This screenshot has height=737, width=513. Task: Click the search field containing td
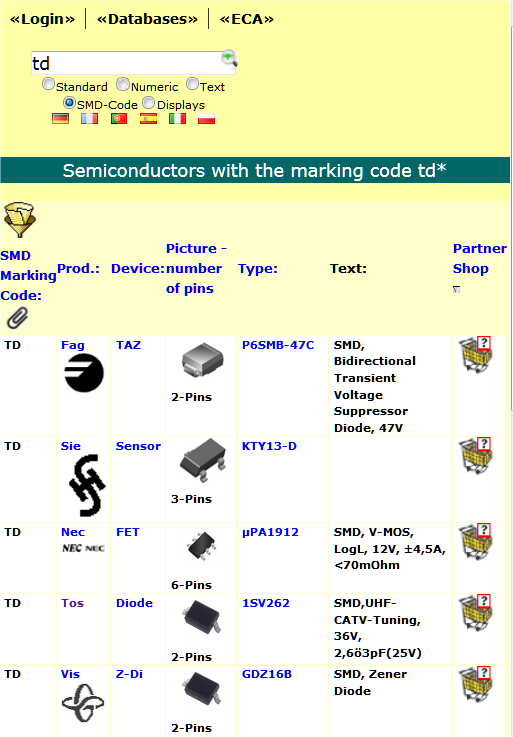coord(126,63)
